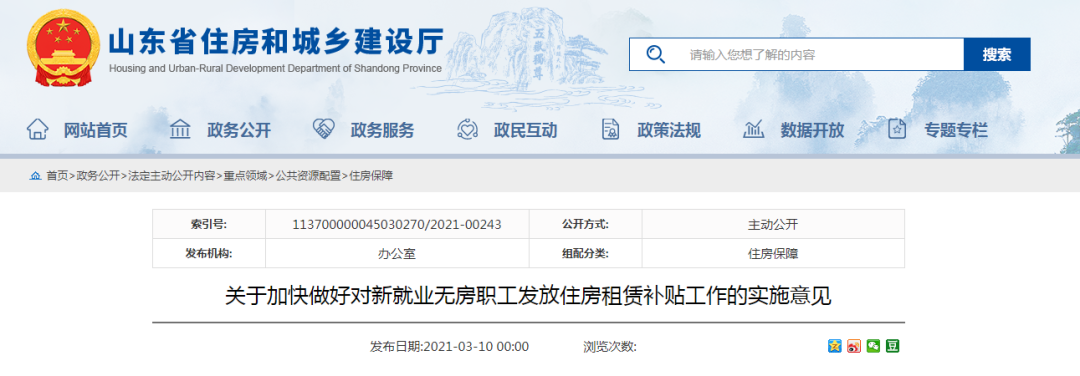Image resolution: width=1080 pixels, height=376 pixels.
Task: Click the handshake heart icon for 政务服务
Action: tap(324, 129)
